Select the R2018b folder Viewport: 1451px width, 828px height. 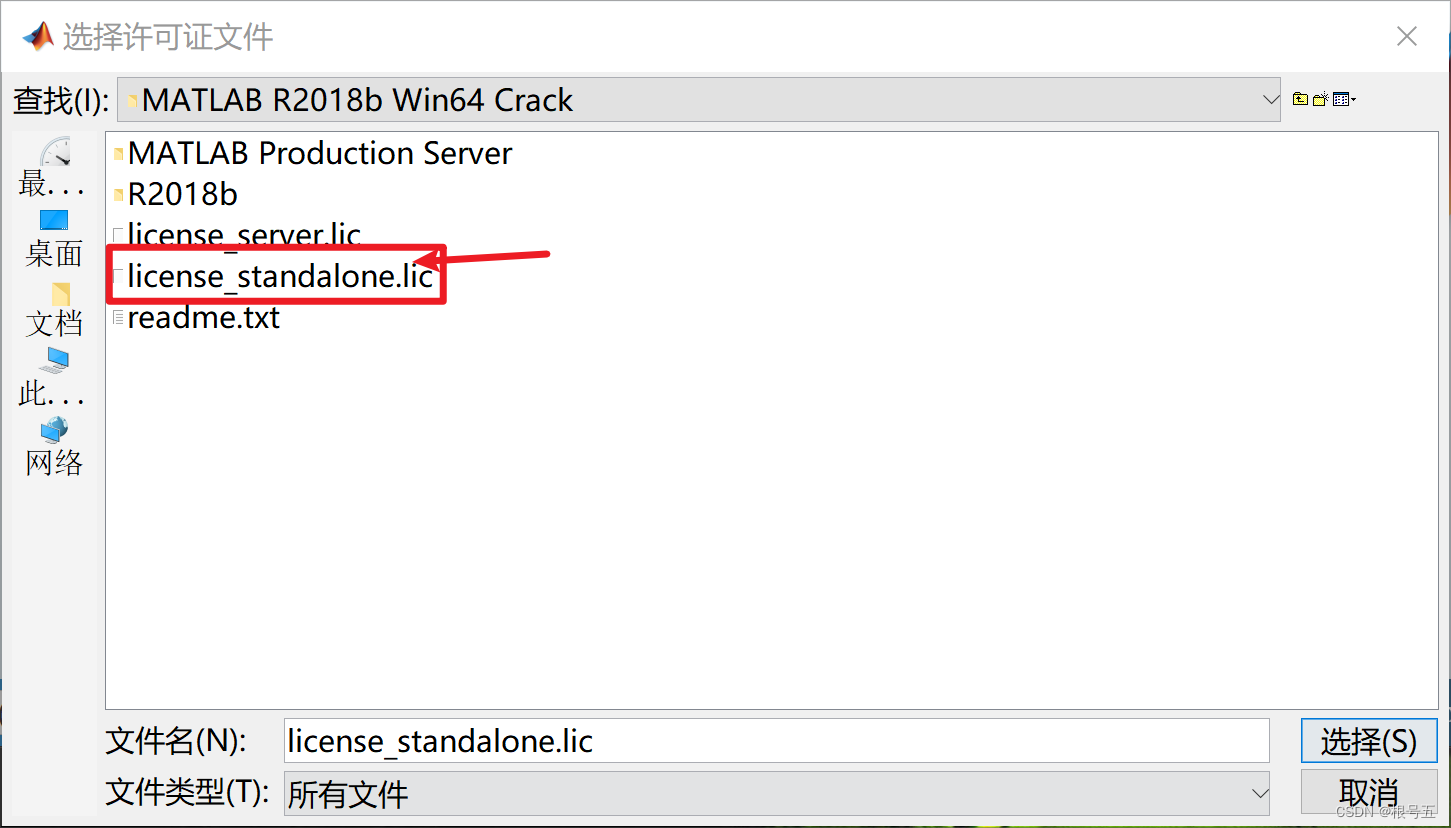coord(182,194)
